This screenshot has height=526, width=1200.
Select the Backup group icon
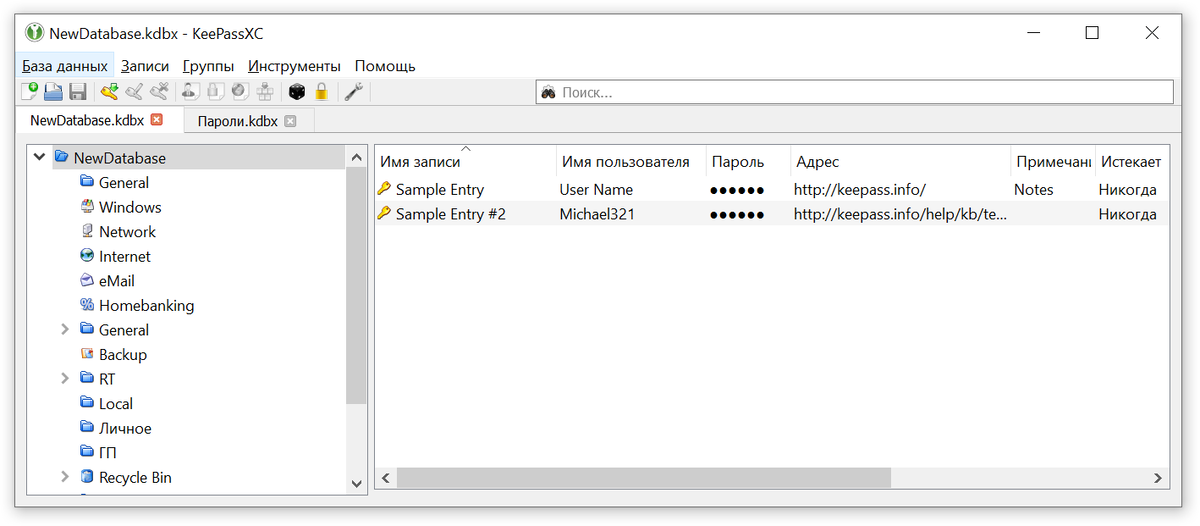point(87,354)
